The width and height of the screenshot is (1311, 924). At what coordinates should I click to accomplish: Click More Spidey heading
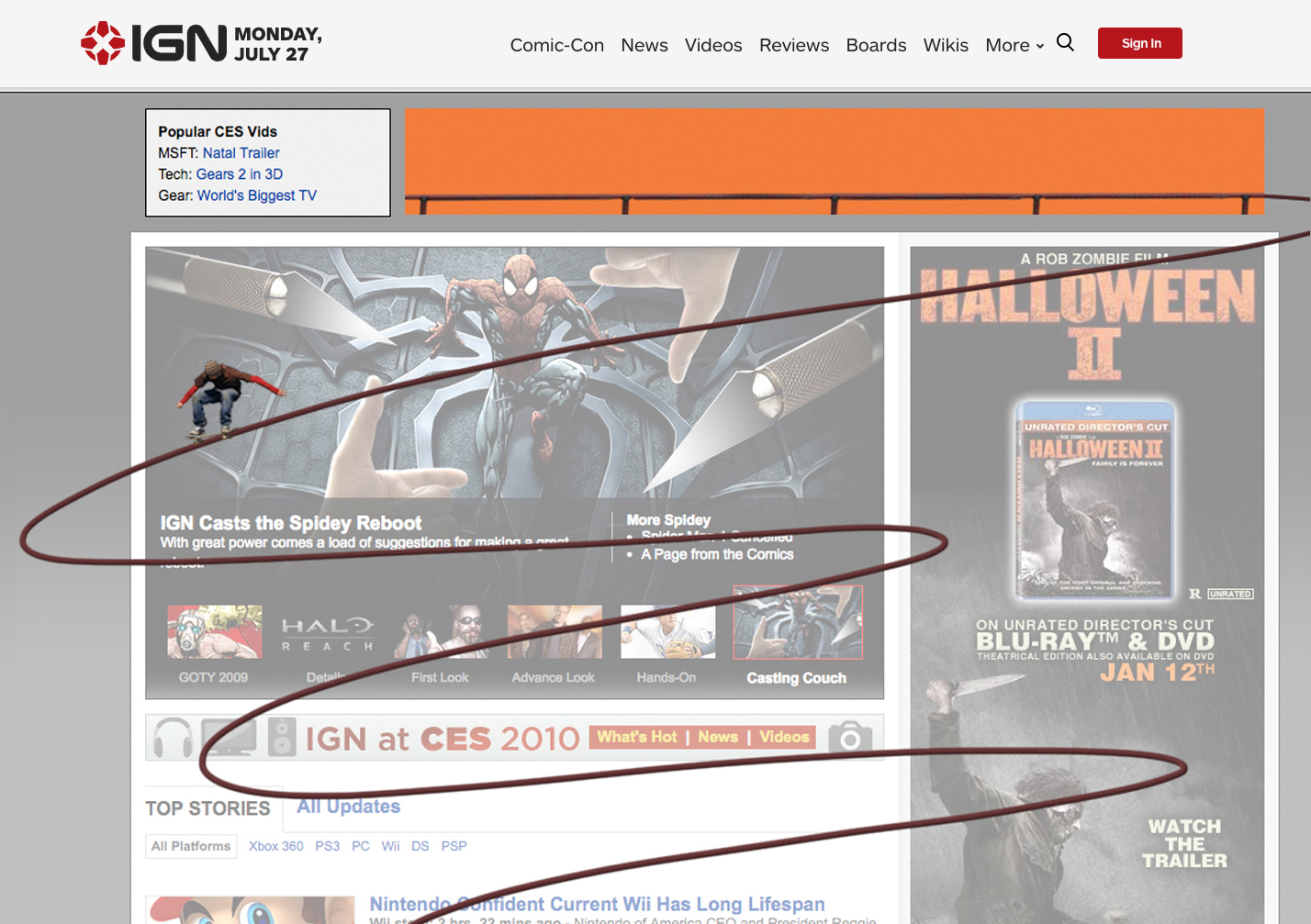pos(668,519)
